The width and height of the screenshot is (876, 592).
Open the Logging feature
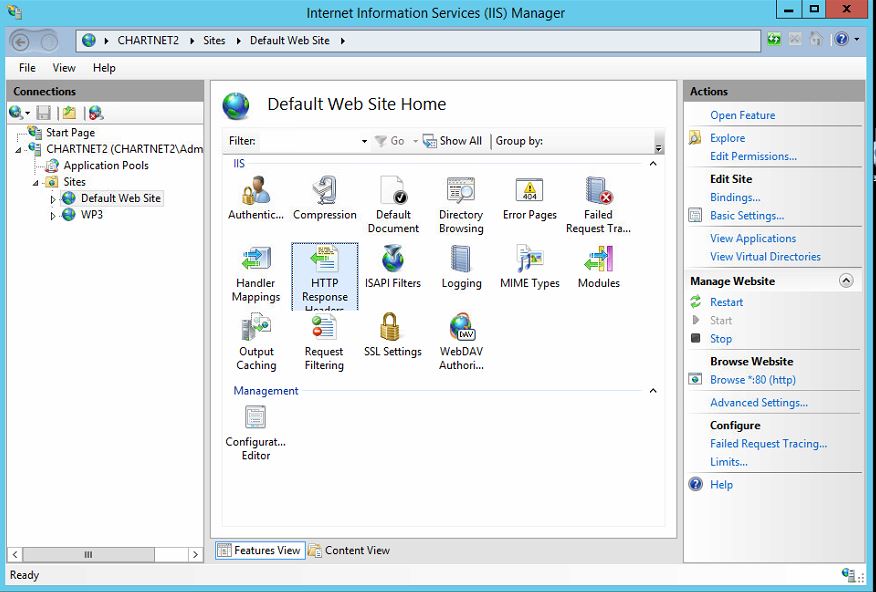tap(461, 268)
